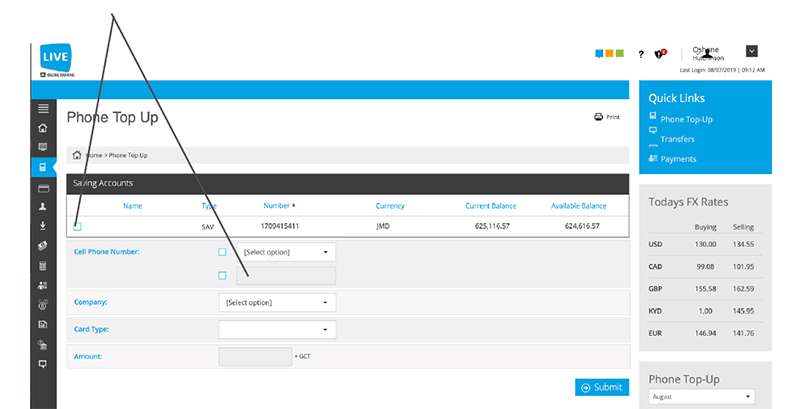Click the download arrow sidebar icon
This screenshot has width=800, height=409.
[43, 225]
